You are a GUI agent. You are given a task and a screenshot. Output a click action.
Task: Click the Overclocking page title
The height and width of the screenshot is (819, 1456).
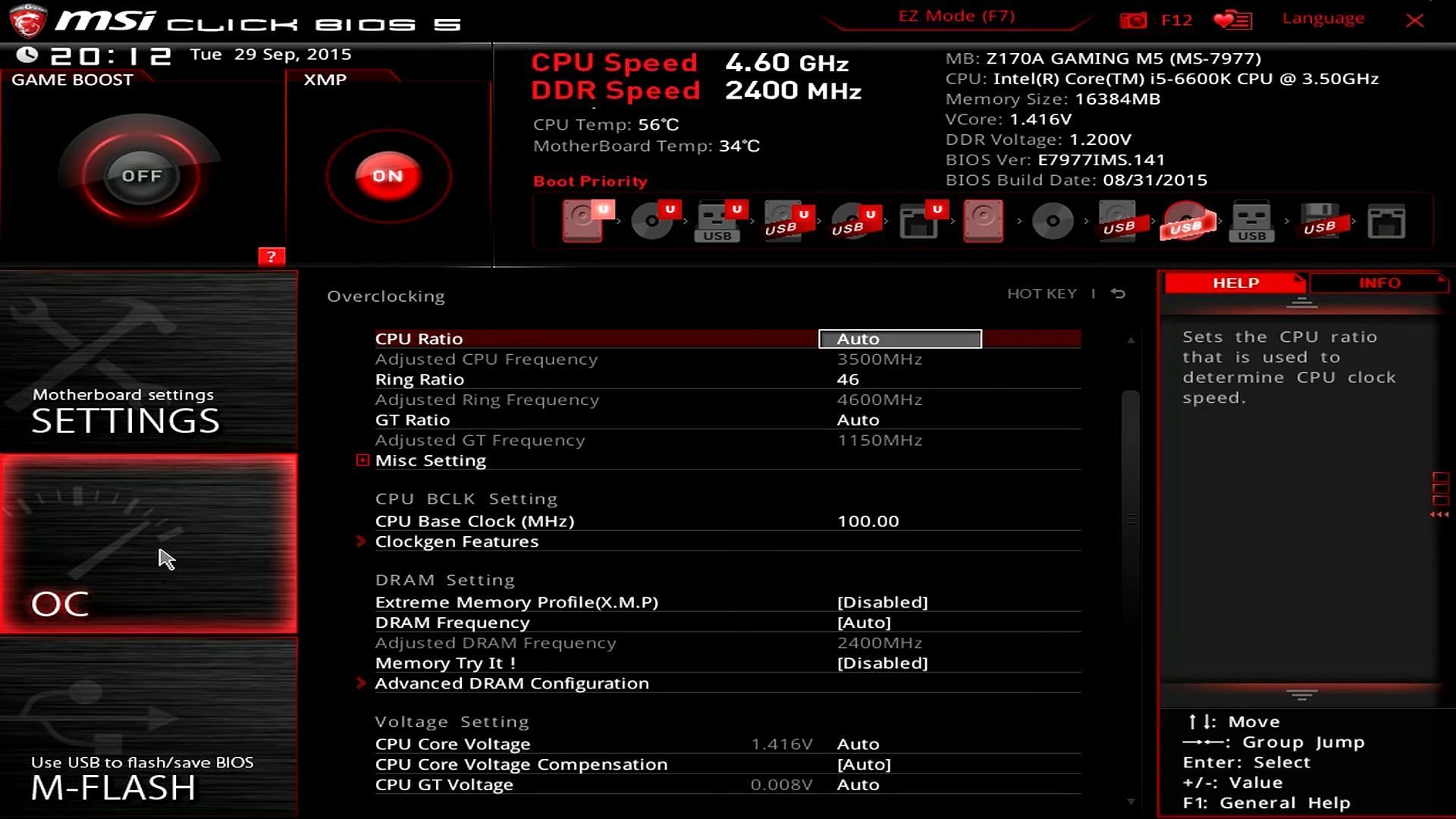[x=385, y=297]
